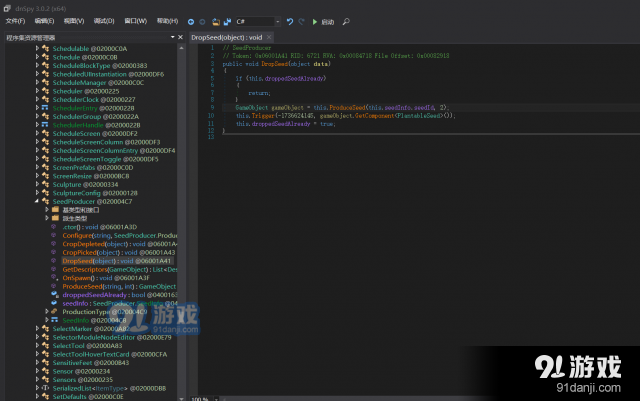Click the Sensor class icon
The height and width of the screenshot is (401, 640).
tap(45, 371)
